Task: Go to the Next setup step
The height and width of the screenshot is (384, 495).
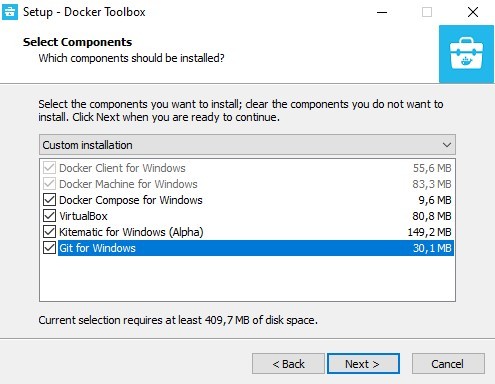Action: [363, 364]
